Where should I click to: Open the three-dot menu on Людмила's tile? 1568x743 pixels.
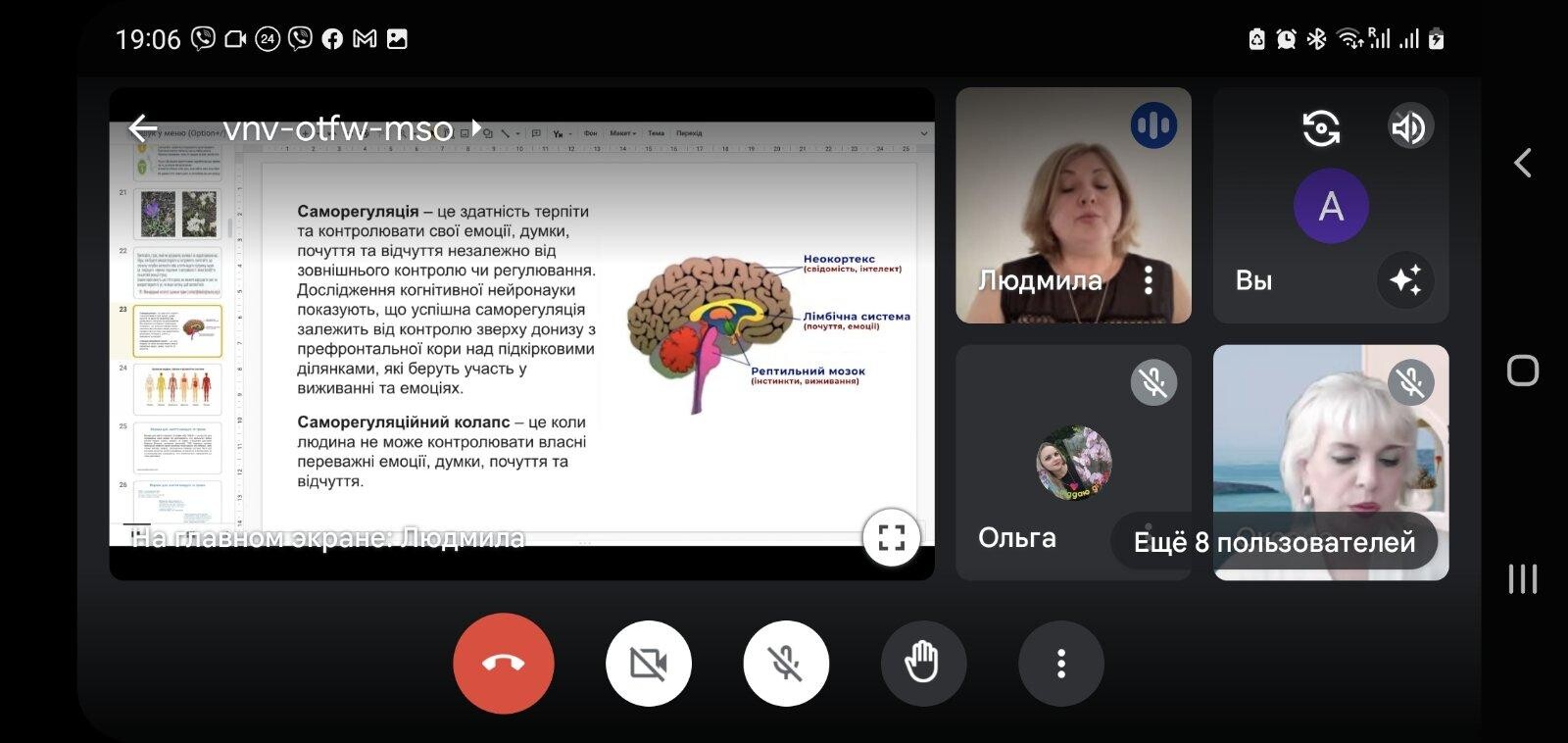click(x=1149, y=280)
